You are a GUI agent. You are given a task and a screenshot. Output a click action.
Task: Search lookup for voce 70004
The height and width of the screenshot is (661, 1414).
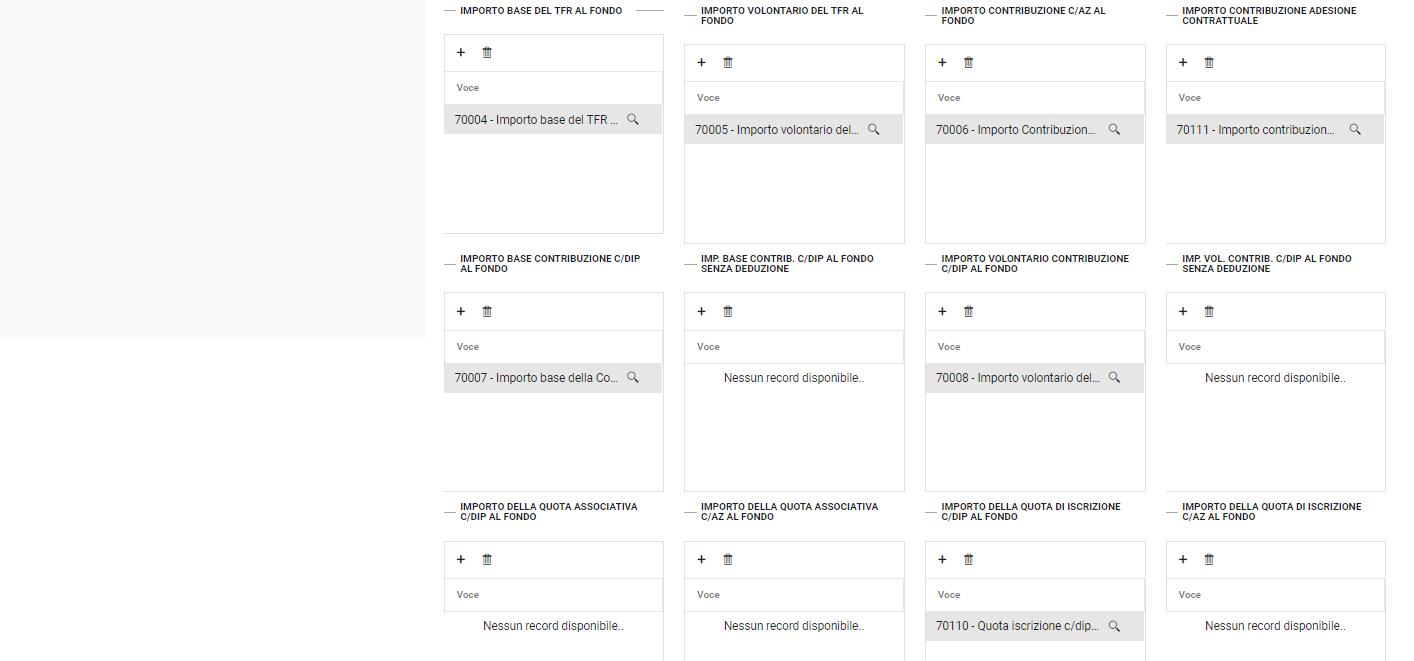(633, 119)
